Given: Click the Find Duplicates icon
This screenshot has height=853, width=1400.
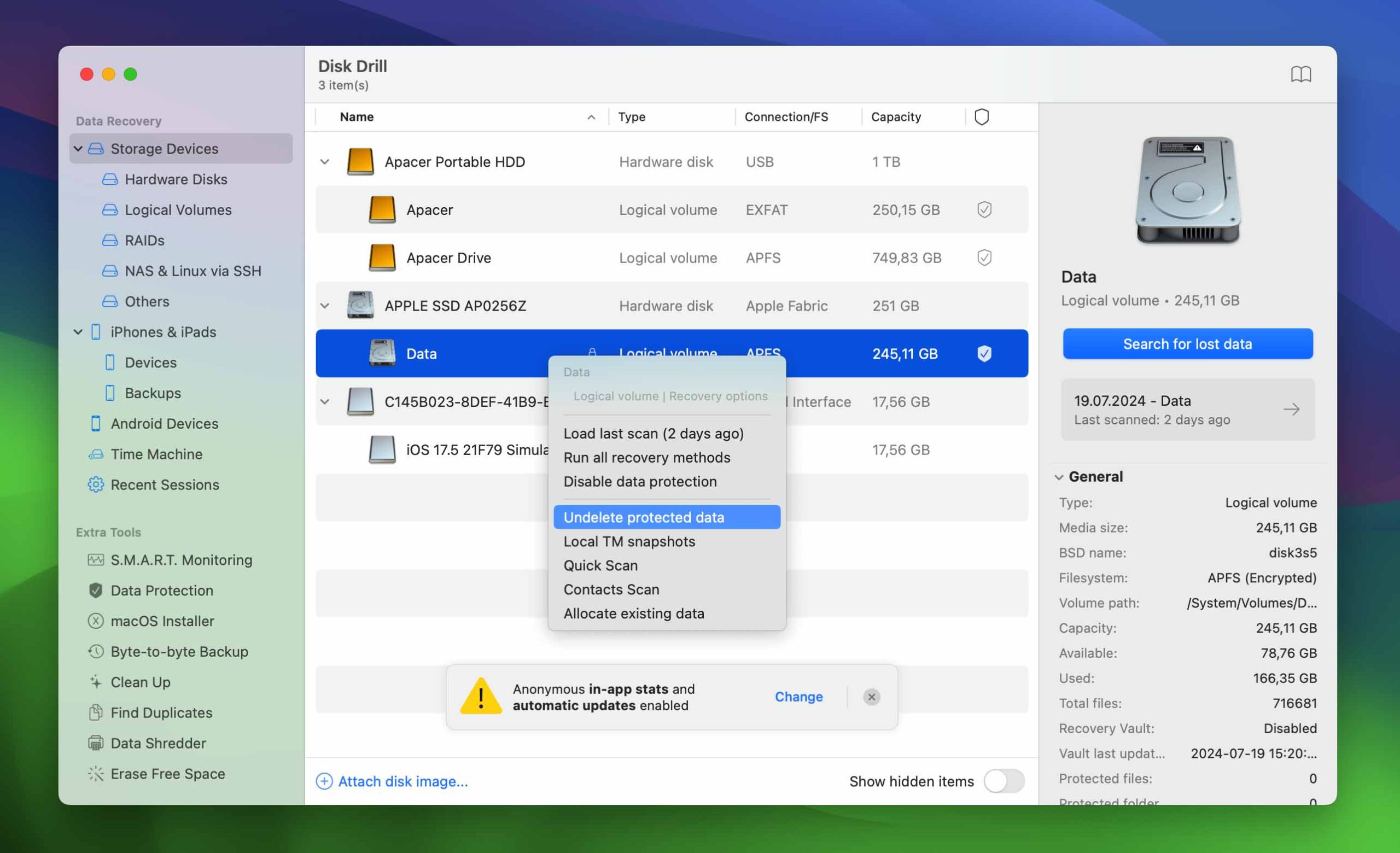Looking at the screenshot, I should coord(96,712).
